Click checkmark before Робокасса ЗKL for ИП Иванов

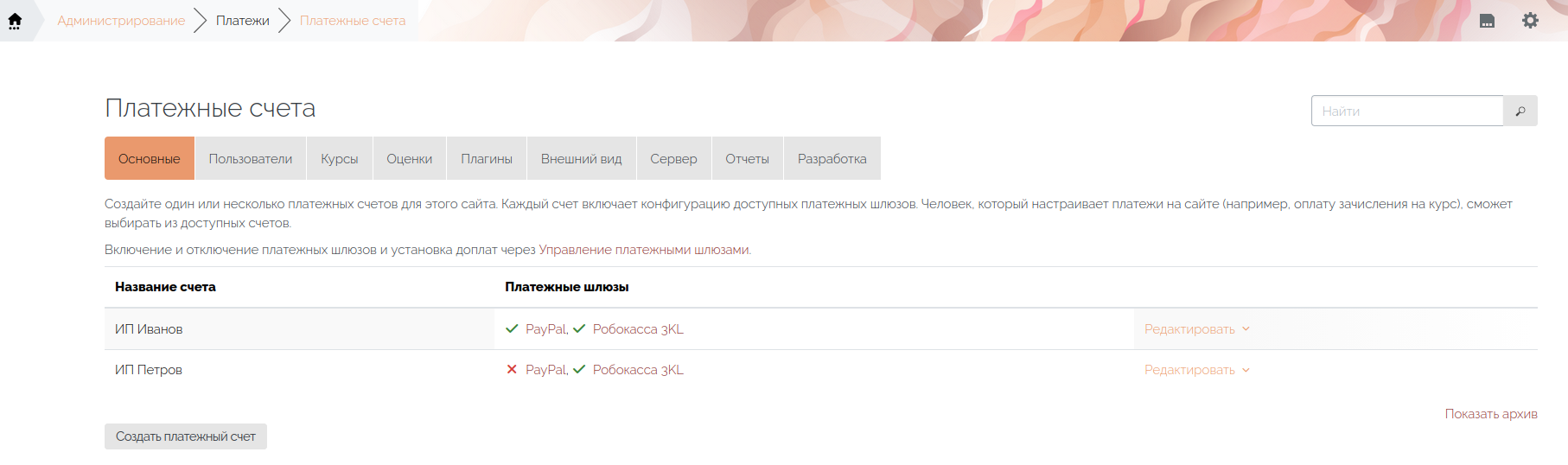click(x=579, y=329)
